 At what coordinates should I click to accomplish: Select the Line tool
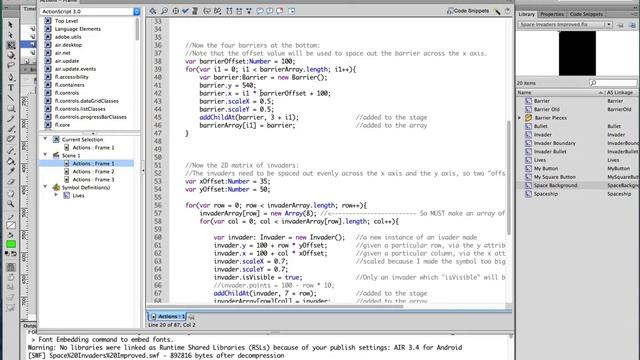[11, 98]
